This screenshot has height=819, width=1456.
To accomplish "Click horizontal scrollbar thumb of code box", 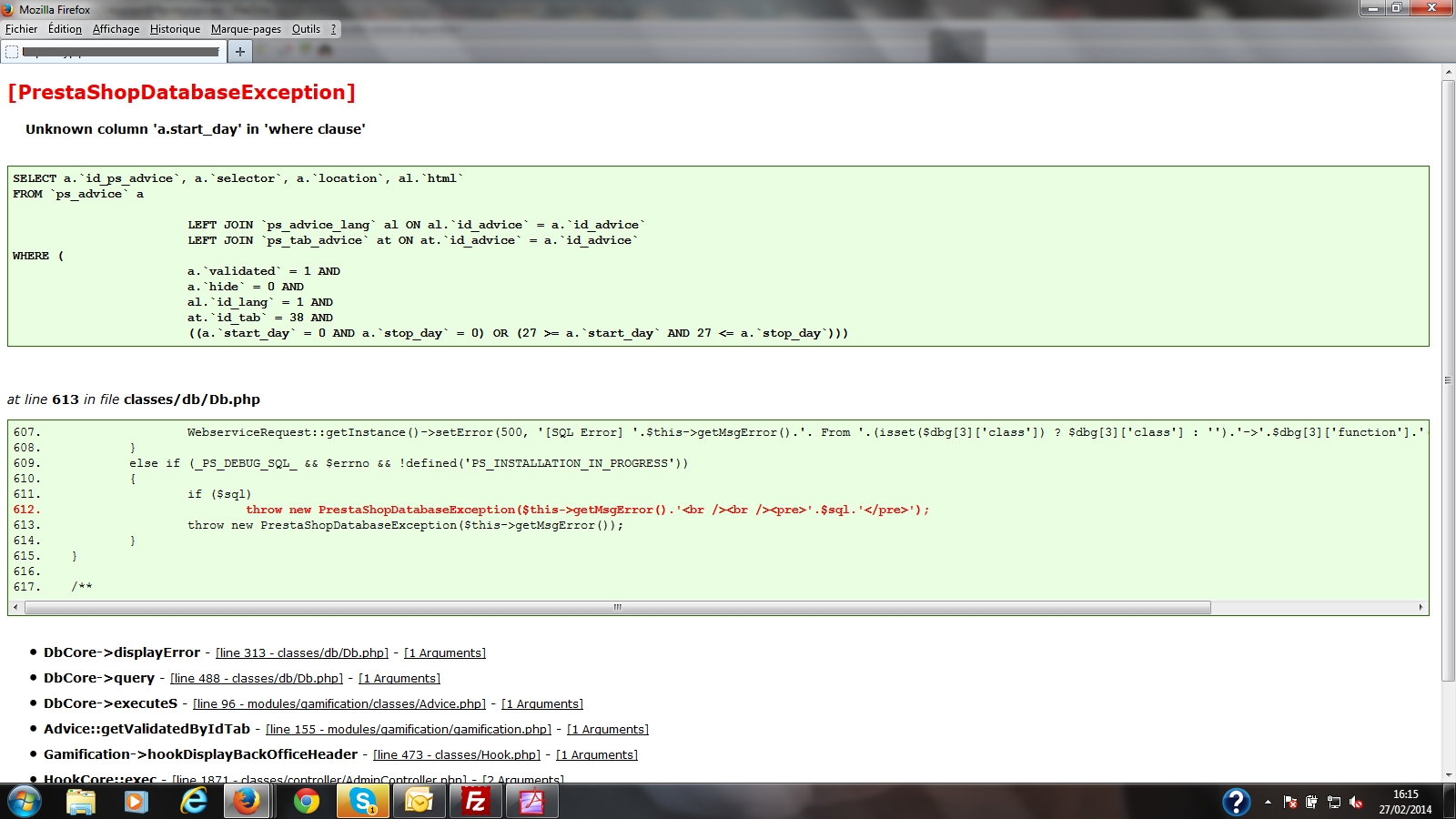I will coord(617,607).
